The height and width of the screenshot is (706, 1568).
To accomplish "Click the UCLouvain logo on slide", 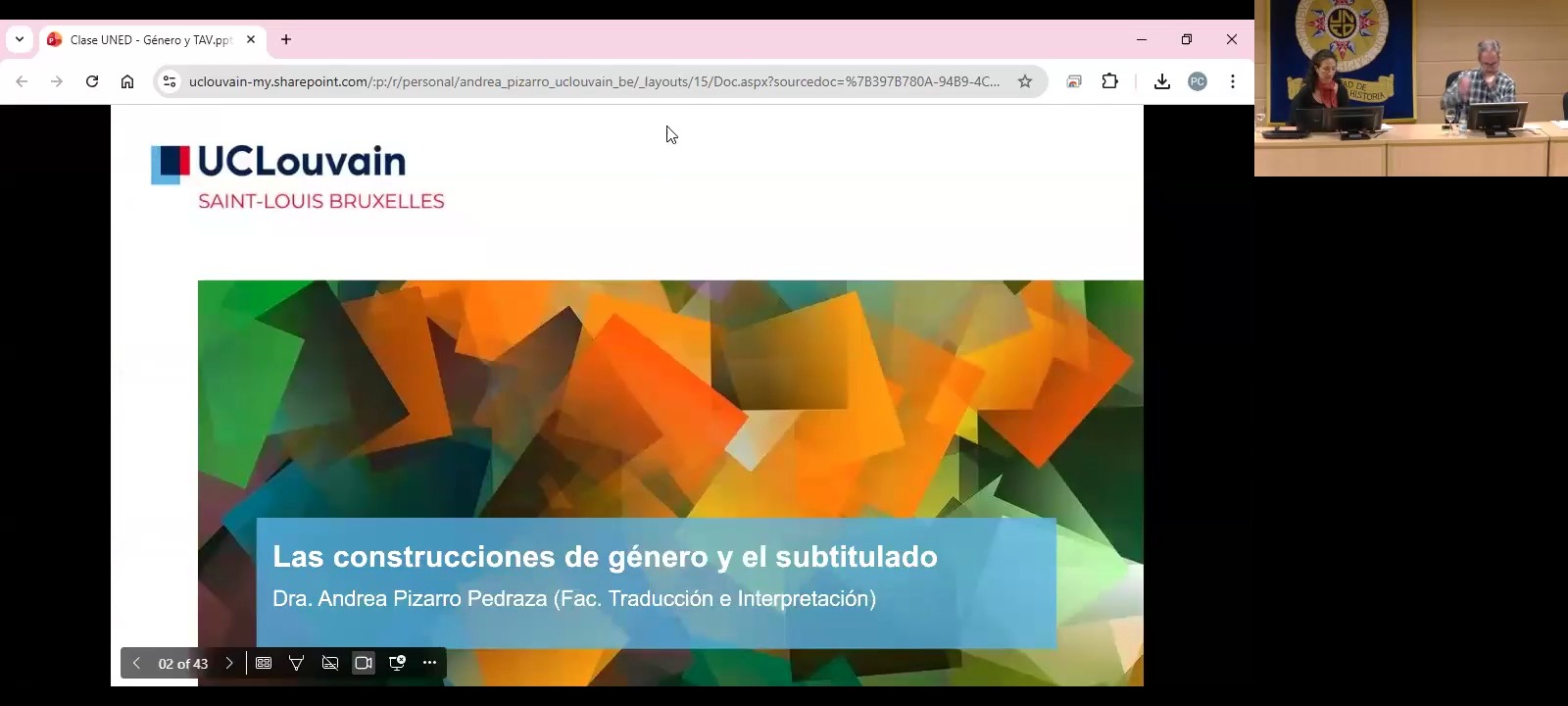I will click(278, 164).
